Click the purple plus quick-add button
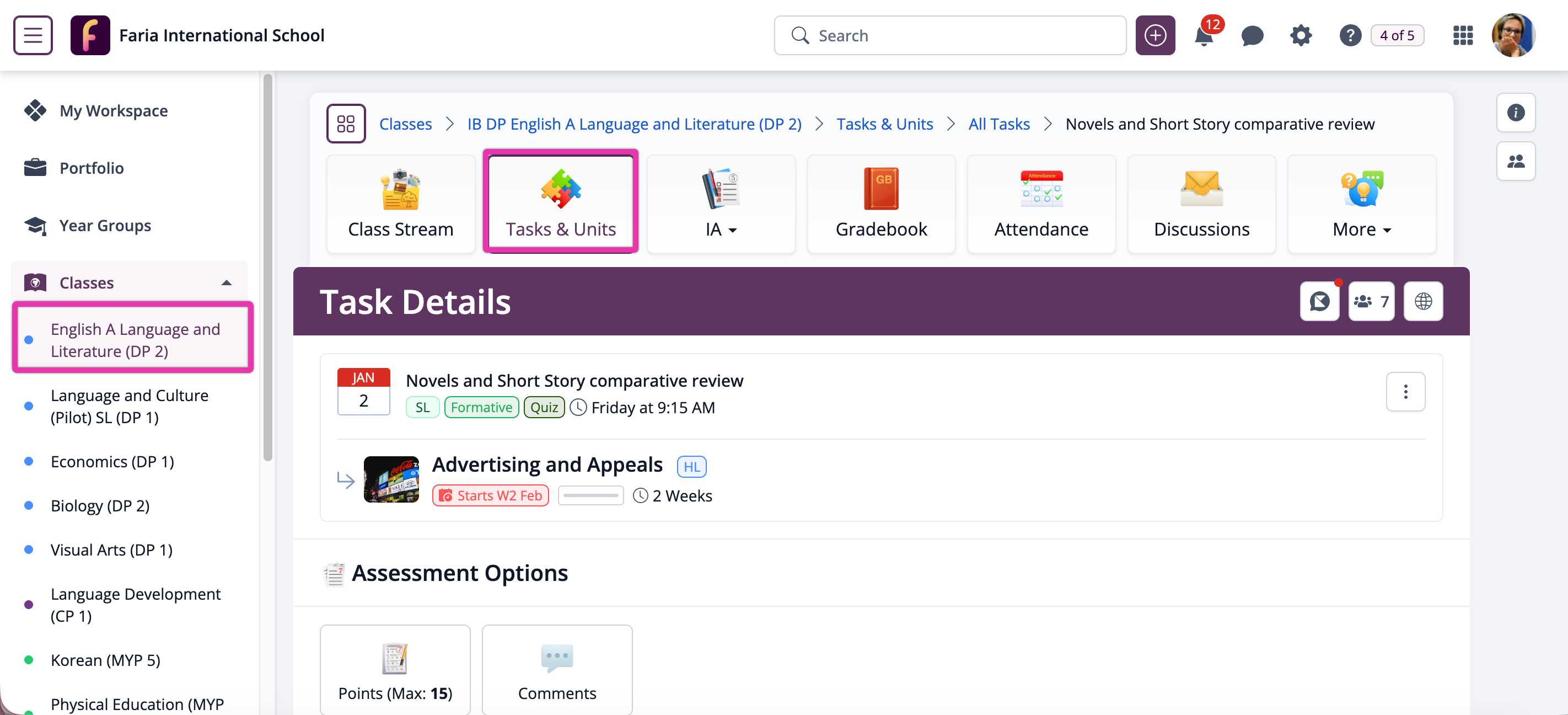 click(1154, 36)
